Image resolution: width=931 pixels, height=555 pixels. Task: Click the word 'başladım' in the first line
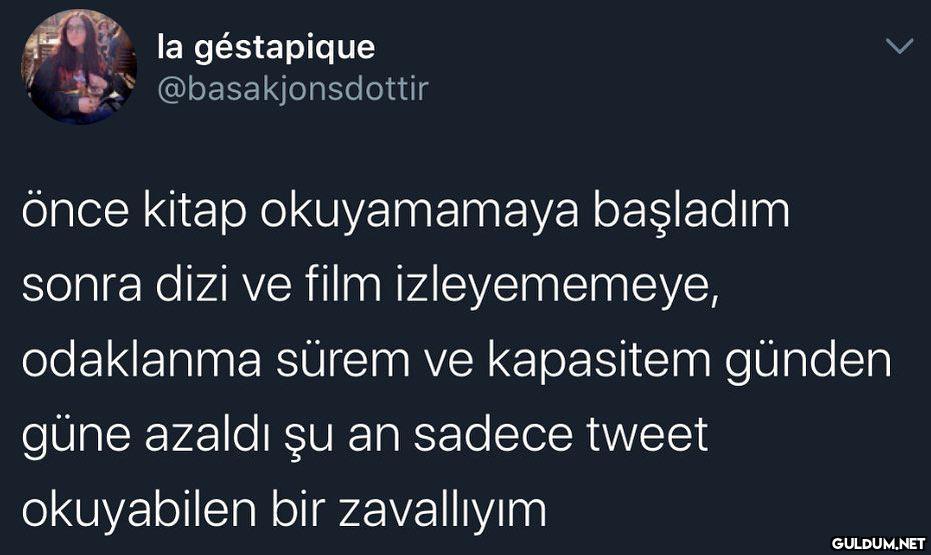(692, 213)
